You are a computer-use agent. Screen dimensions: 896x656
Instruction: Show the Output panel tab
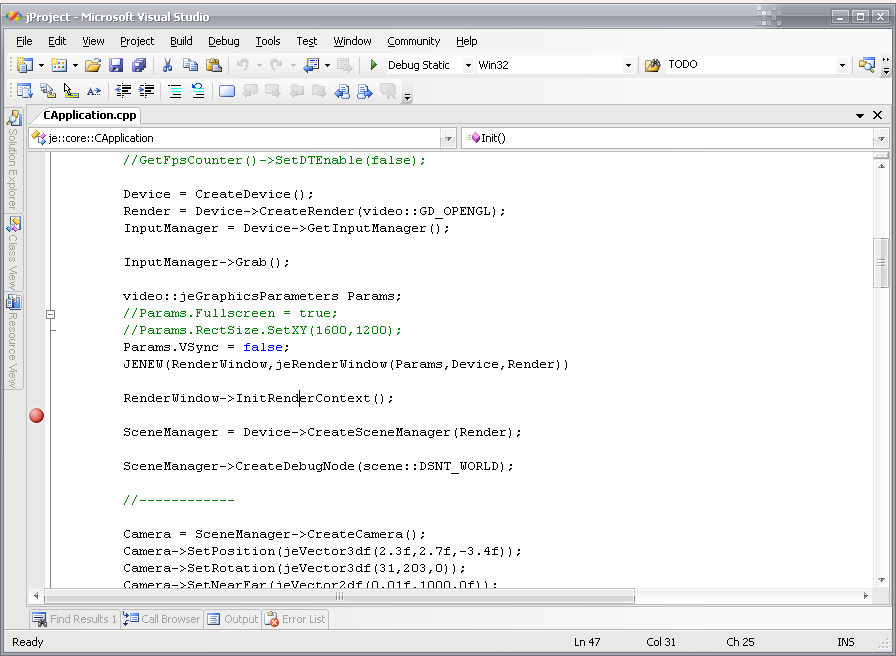point(233,619)
